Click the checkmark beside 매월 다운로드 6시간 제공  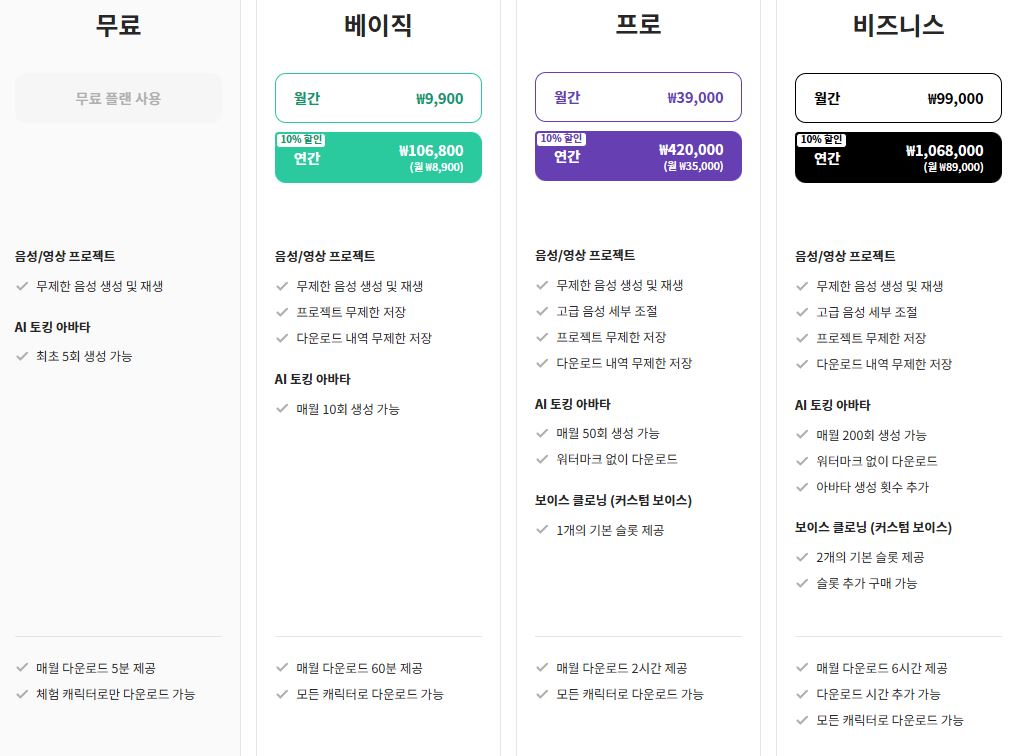(x=802, y=668)
